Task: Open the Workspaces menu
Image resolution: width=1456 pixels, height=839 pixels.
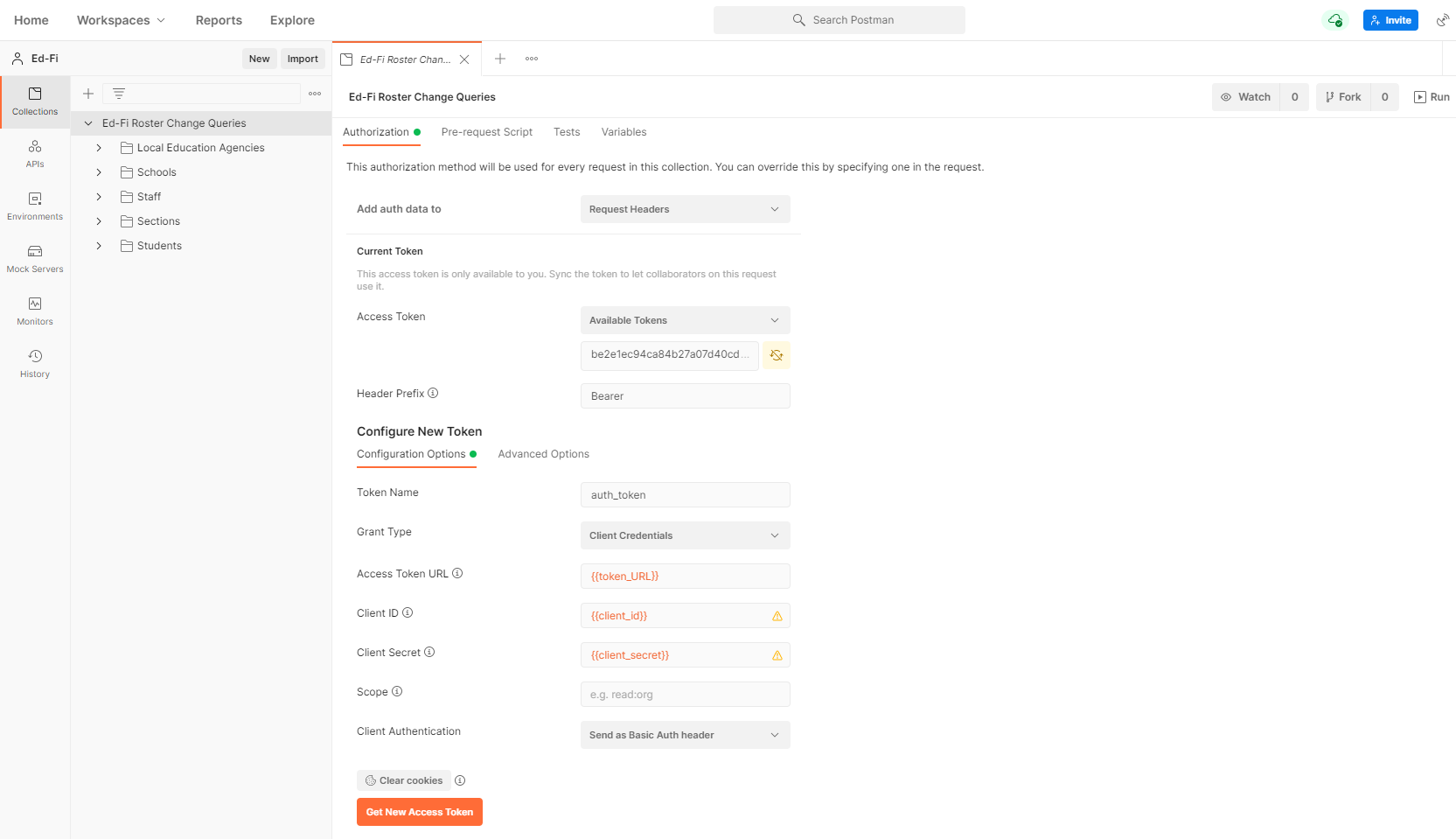Action: (121, 20)
